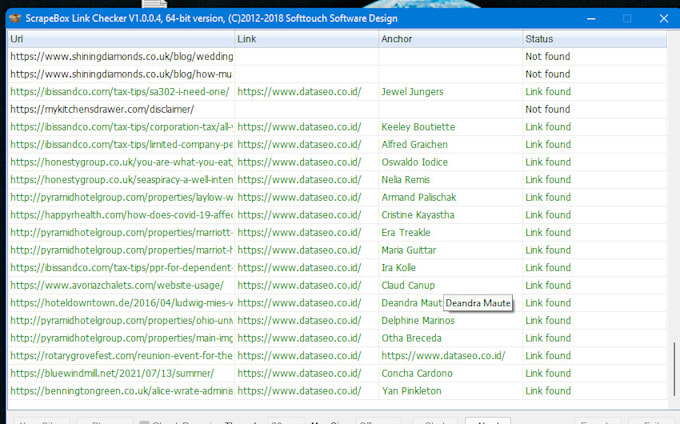Image resolution: width=680 pixels, height=424 pixels.
Task: Click anchor cell Jewel Jungers
Action: (412, 92)
